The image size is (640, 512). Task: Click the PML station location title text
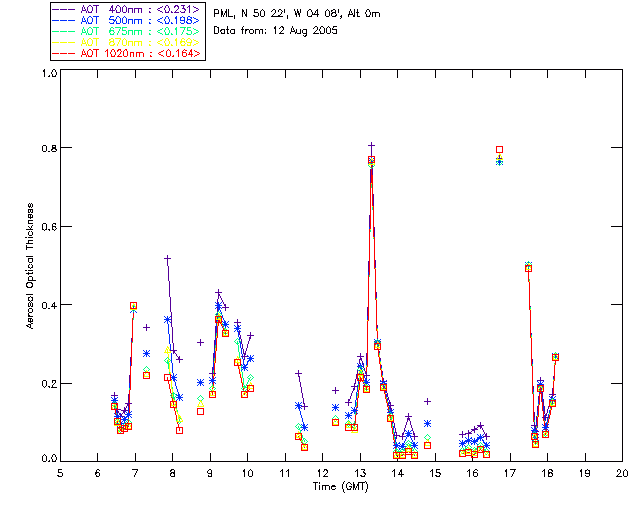[296, 14]
